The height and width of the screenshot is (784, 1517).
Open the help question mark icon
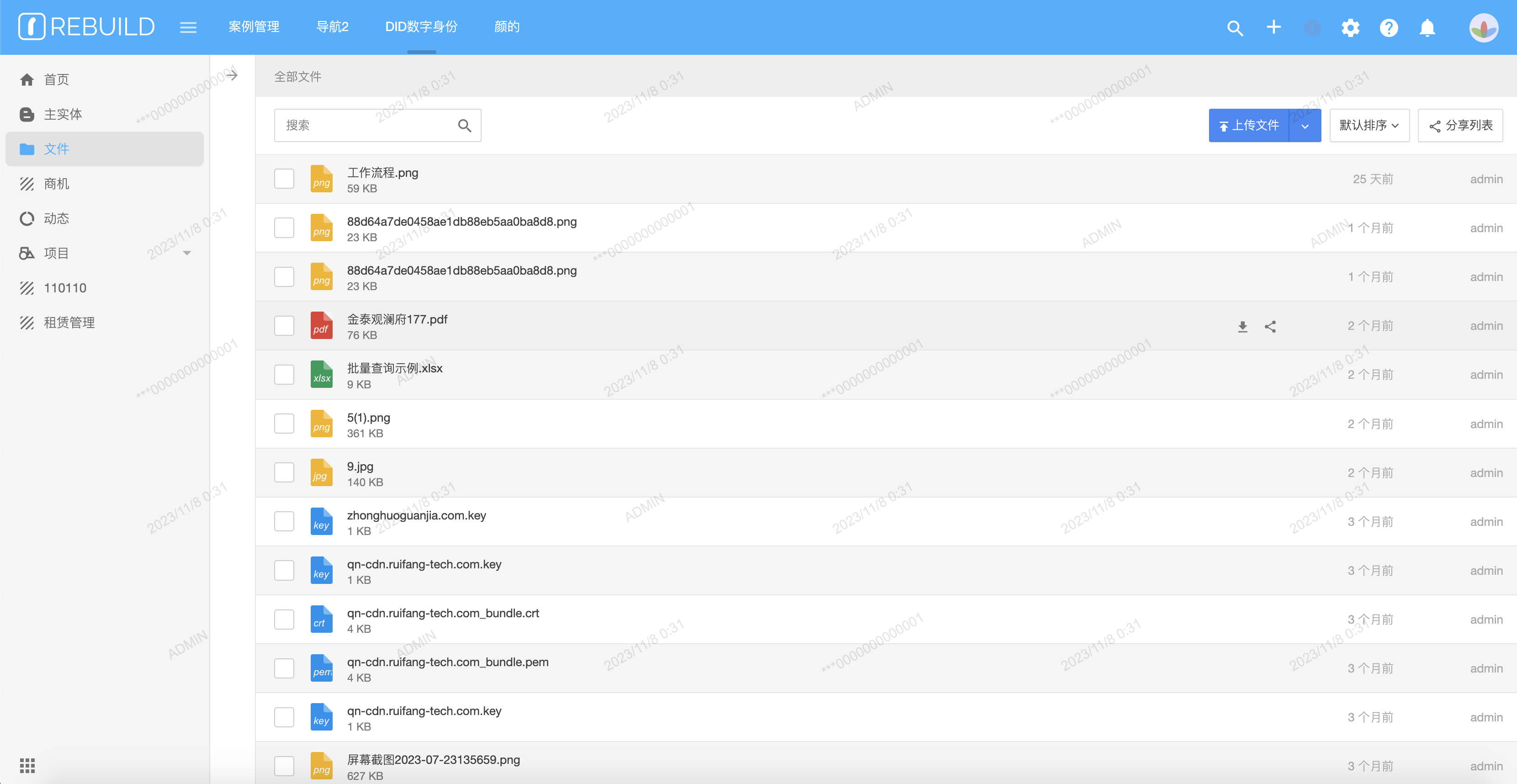pos(1389,28)
